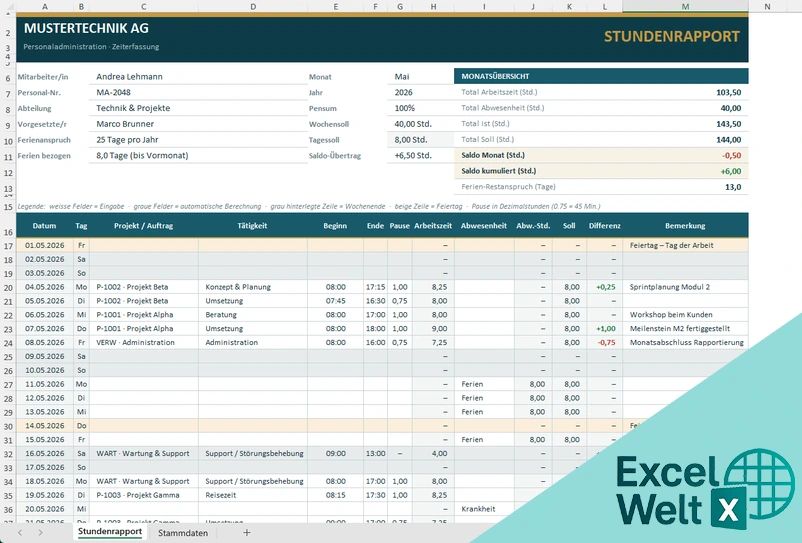
Task: Select column M header
Action: click(685, 6)
